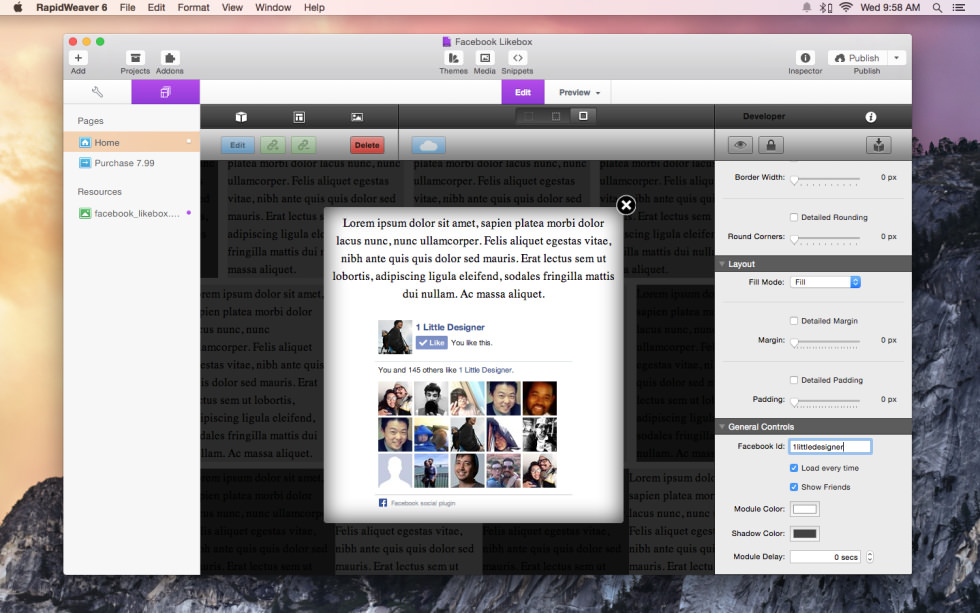The width and height of the screenshot is (980, 613).
Task: Click the red Delete button
Action: click(x=367, y=145)
